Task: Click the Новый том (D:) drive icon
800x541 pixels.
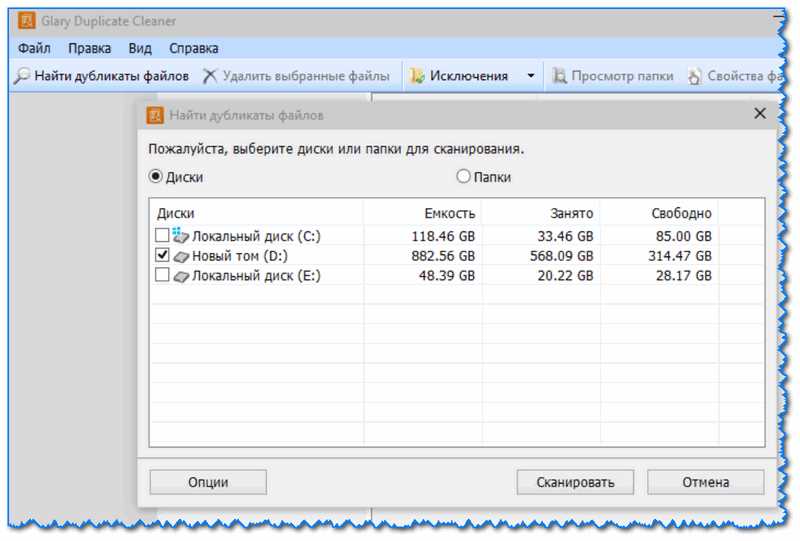Action: 181,256
